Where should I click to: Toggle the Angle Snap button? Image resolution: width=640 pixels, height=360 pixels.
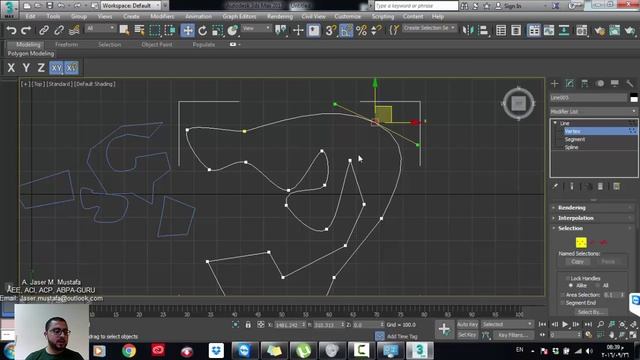(x=346, y=30)
